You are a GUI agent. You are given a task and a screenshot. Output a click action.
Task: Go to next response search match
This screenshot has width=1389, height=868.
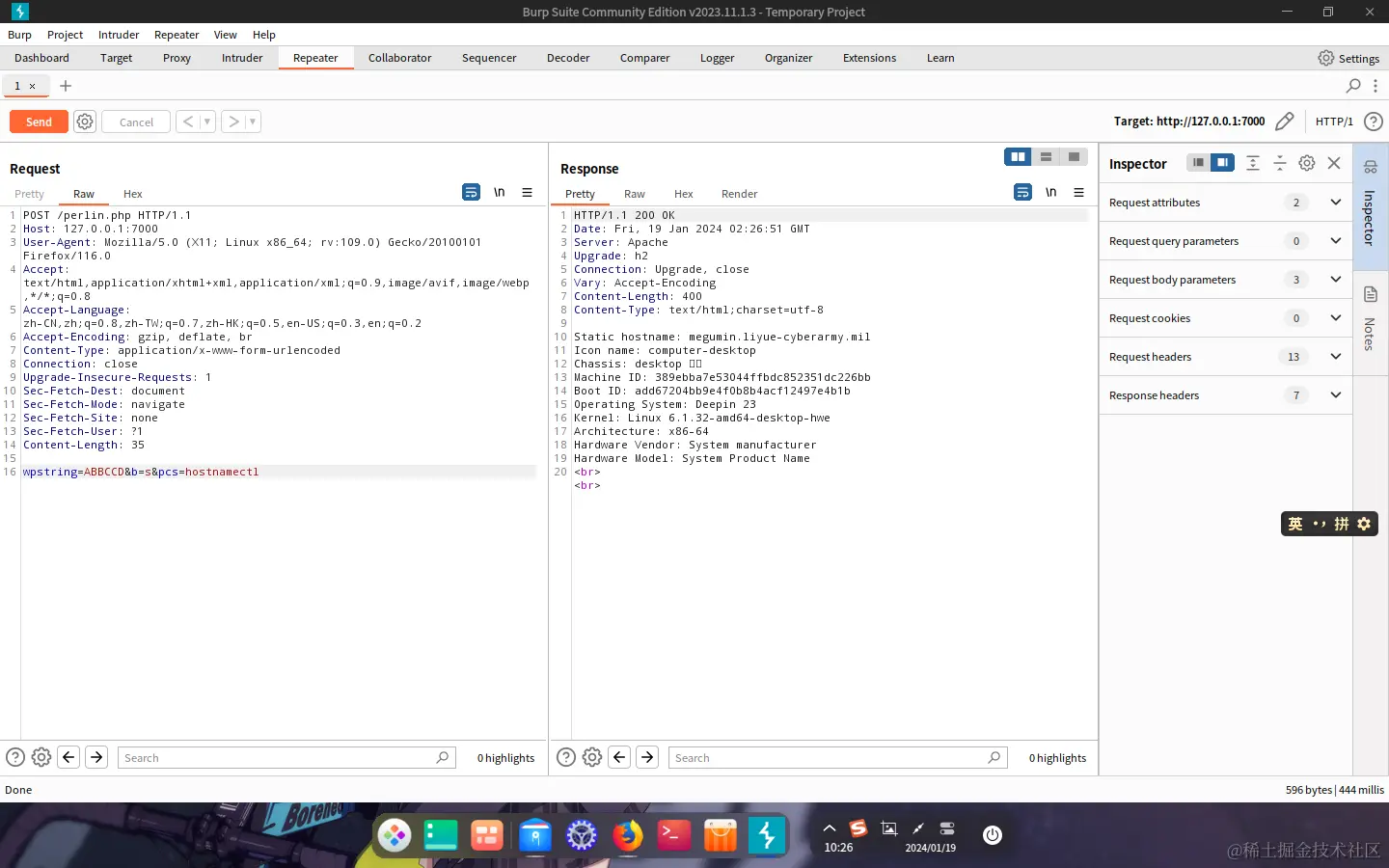click(x=647, y=757)
